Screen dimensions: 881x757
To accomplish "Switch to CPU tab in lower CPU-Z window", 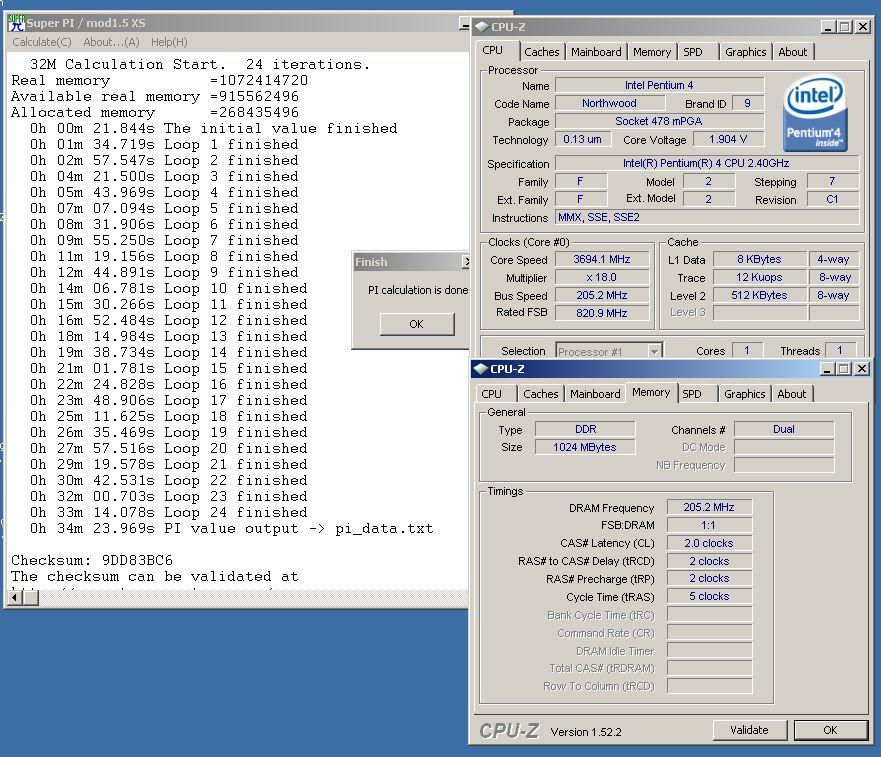I will 492,394.
